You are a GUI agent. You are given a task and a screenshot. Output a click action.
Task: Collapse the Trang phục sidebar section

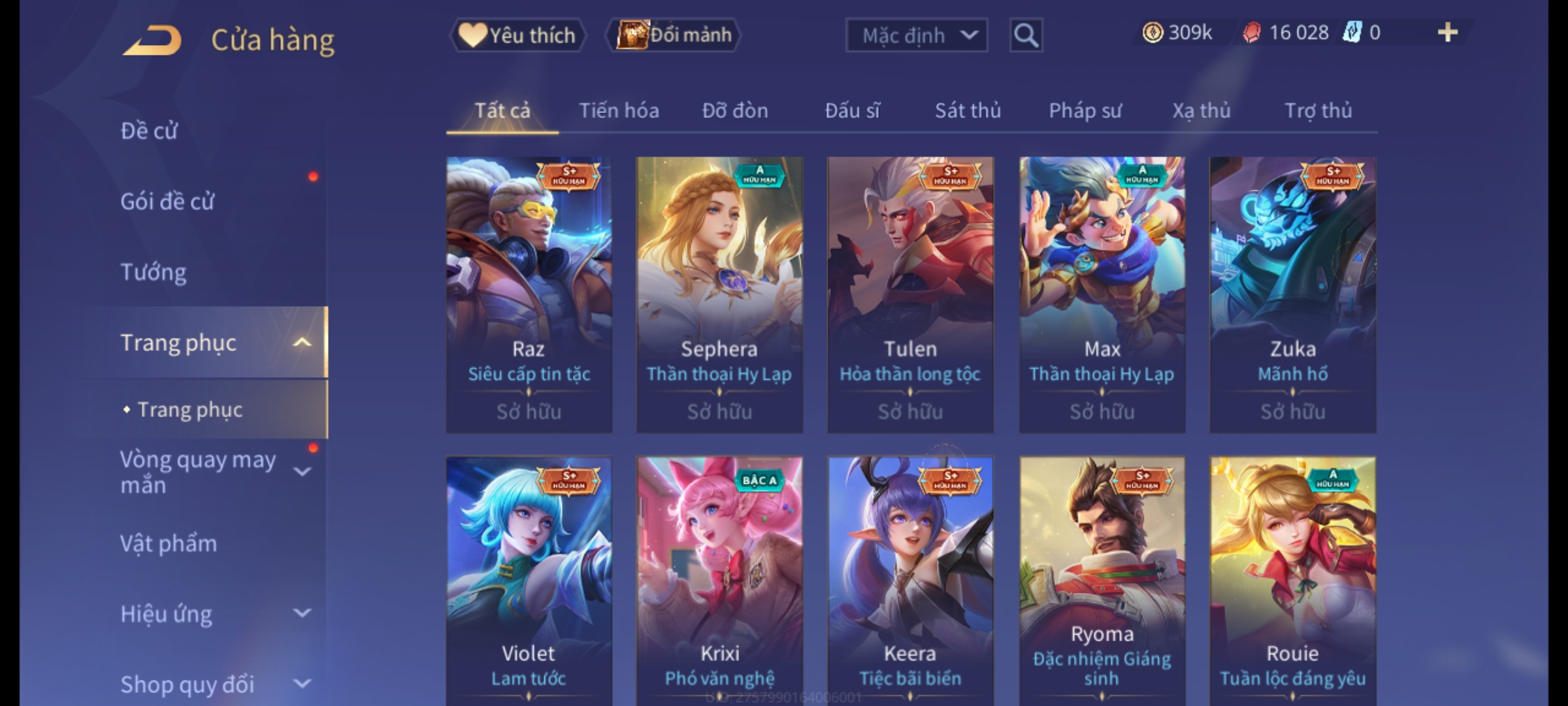tap(302, 343)
